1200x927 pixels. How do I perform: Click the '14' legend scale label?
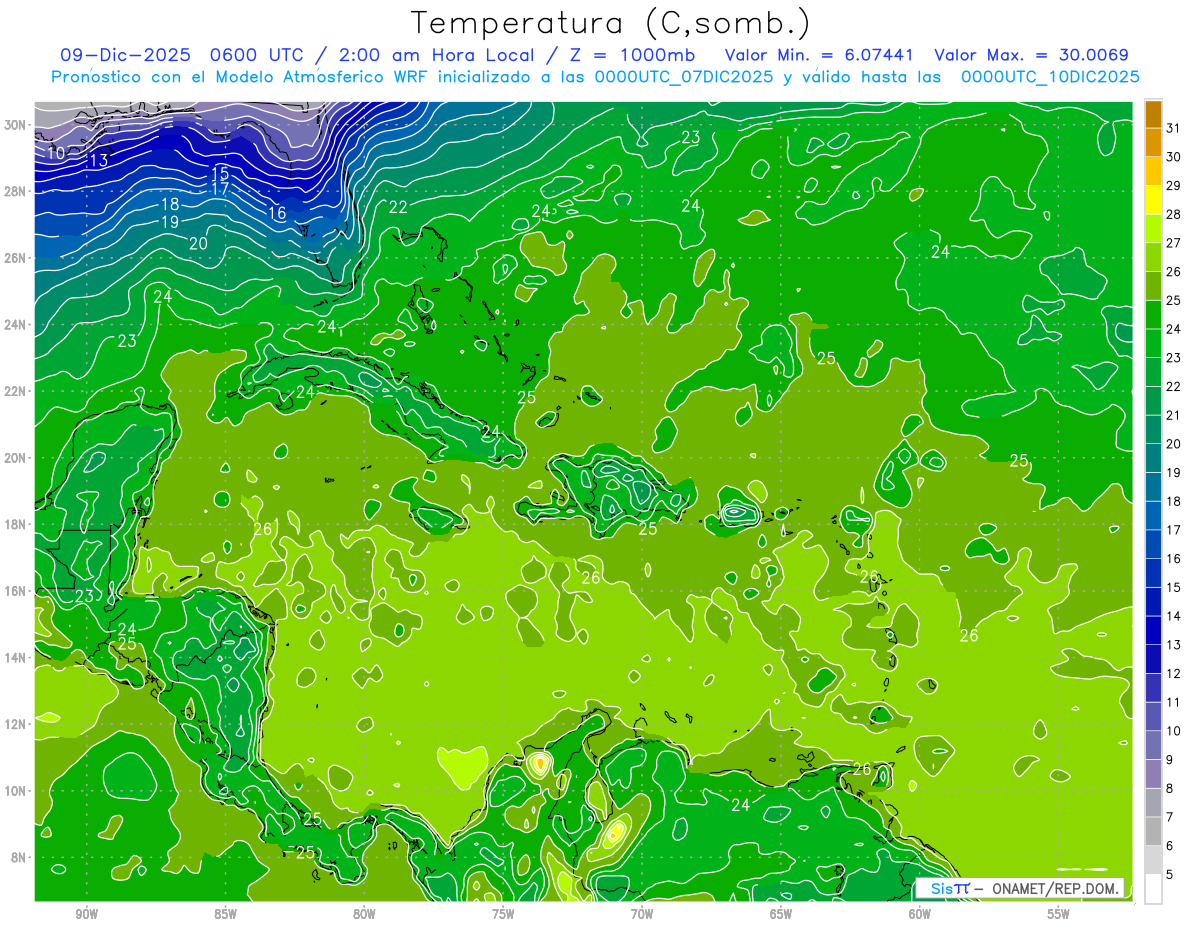[x=1174, y=616]
